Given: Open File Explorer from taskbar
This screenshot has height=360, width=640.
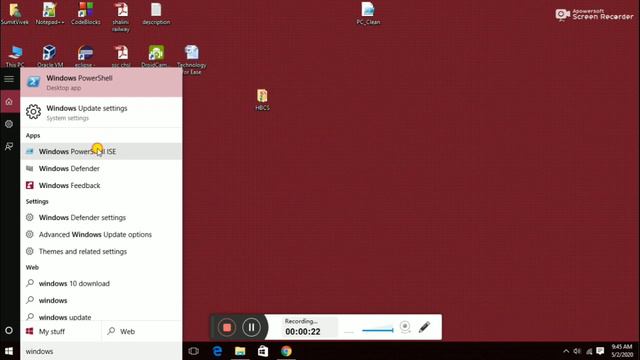Looking at the screenshot, I should coord(240,351).
